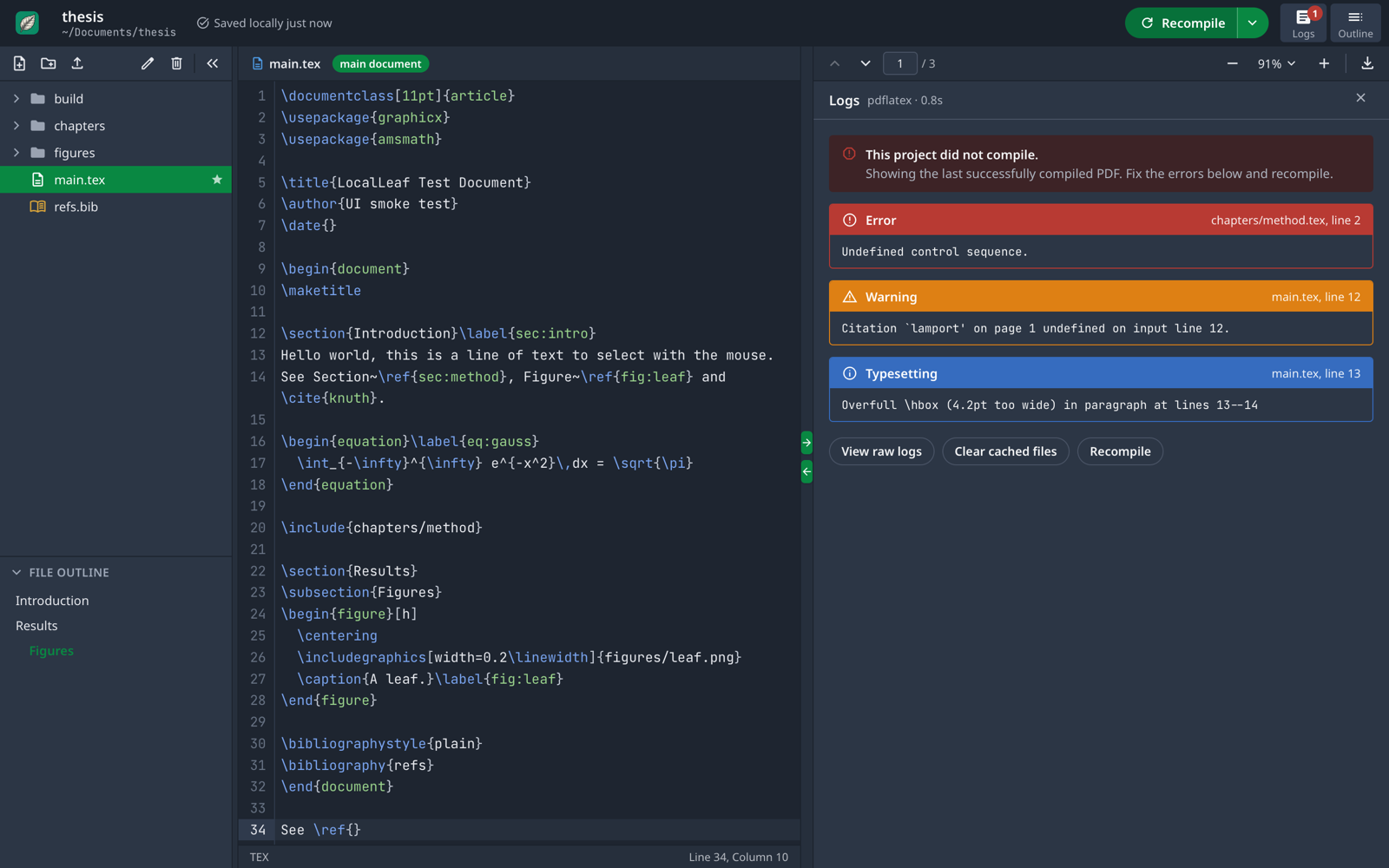
Task: Click the Recompile button below the logs
Action: [x=1120, y=451]
